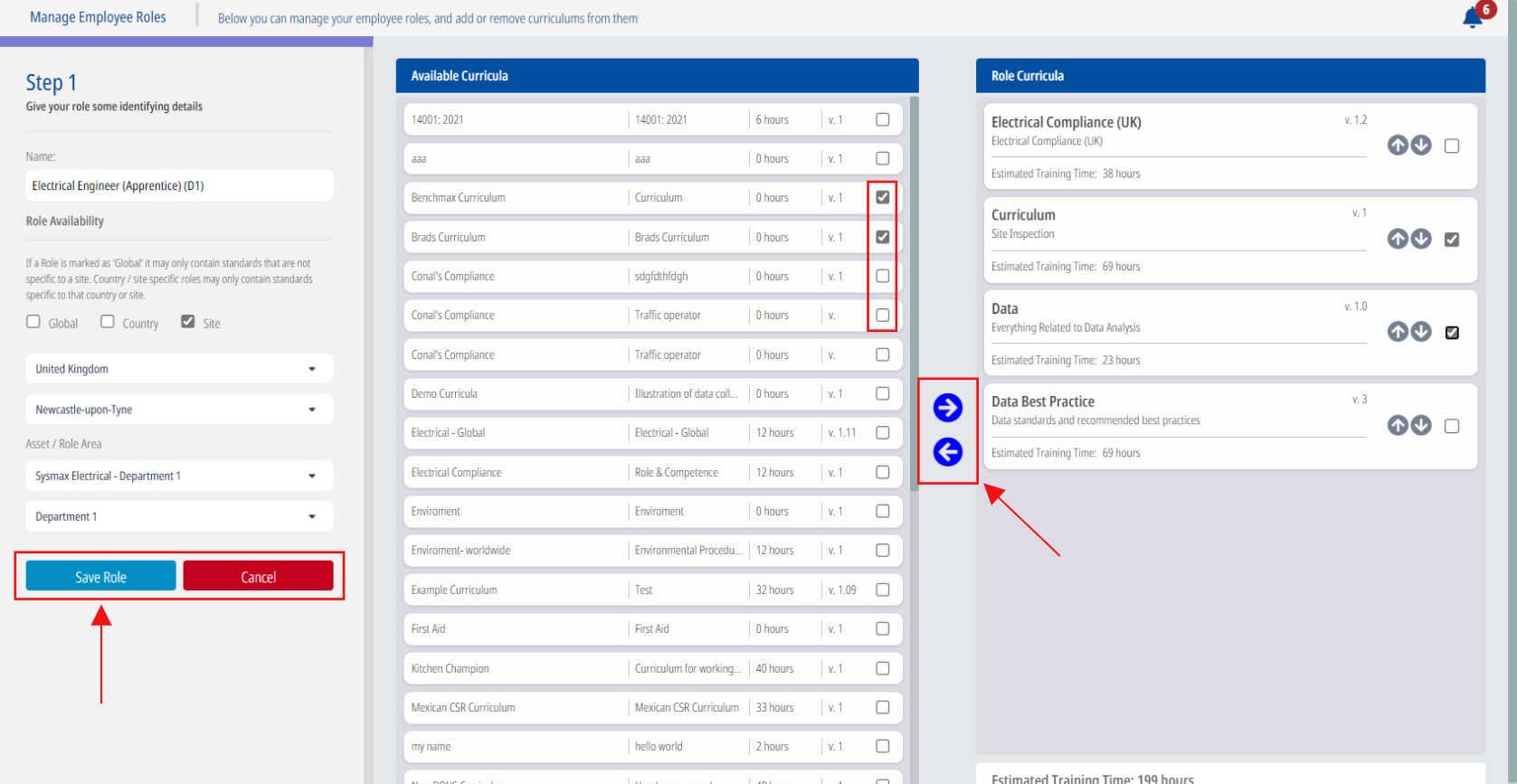Image resolution: width=1517 pixels, height=784 pixels.
Task: Uncheck the Site Inspection Curriculum checkbox
Action: (1452, 240)
